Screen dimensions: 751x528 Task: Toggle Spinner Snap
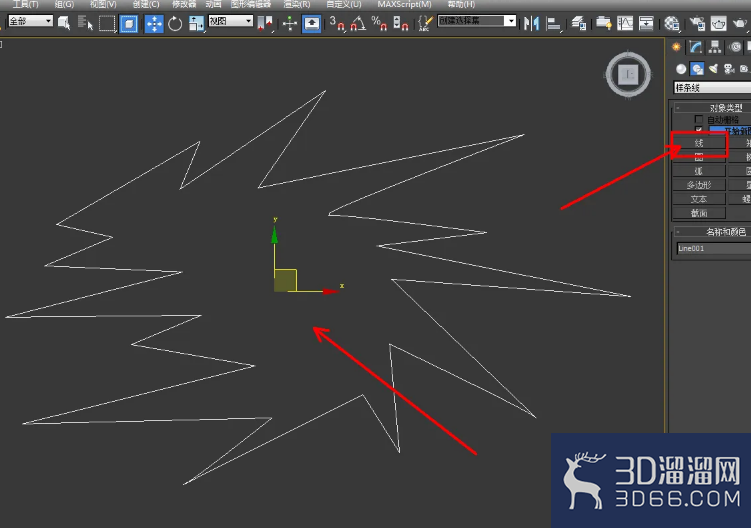tap(400, 23)
